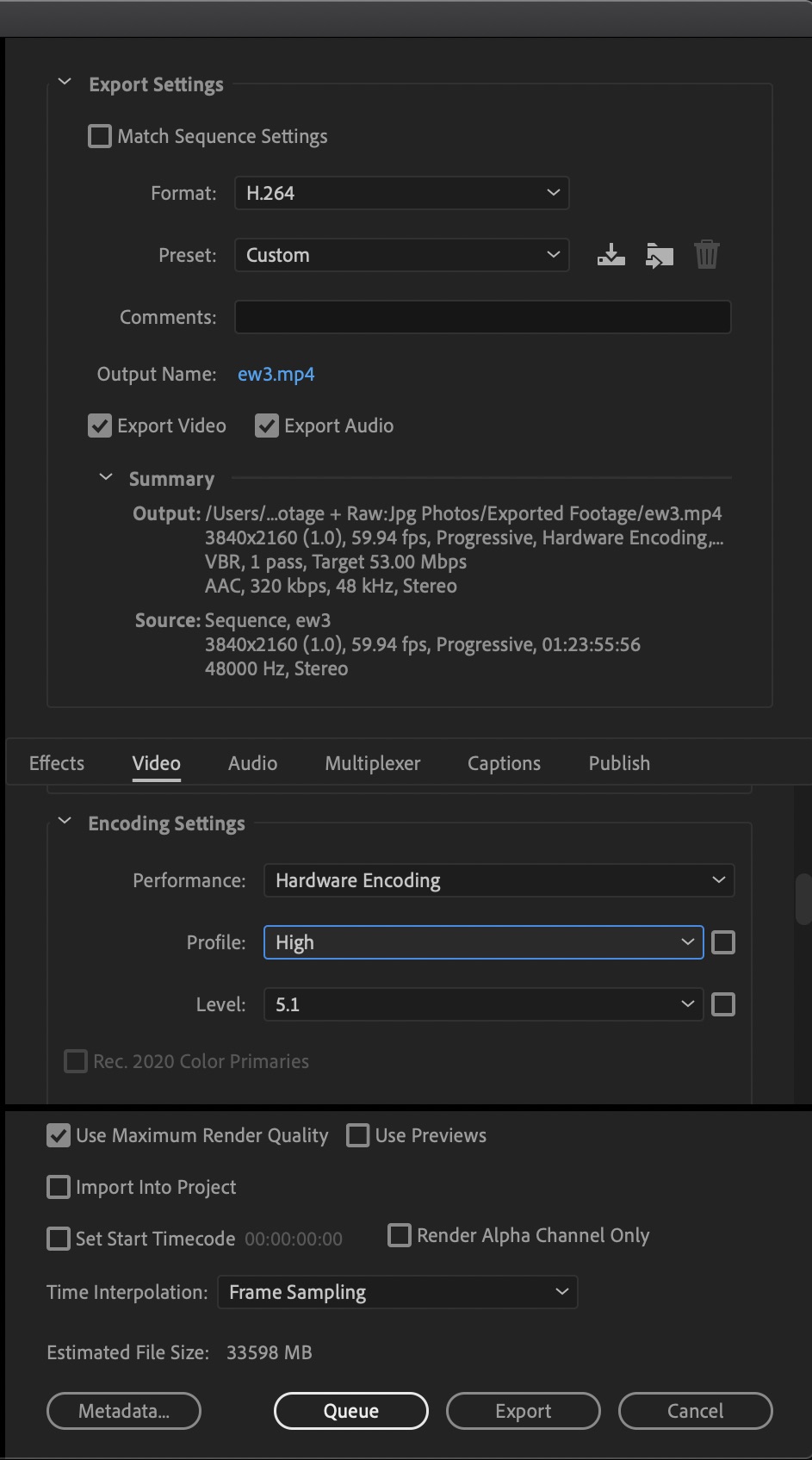812x1460 pixels.
Task: Click the video settings scrollbar thumb
Action: (803, 898)
